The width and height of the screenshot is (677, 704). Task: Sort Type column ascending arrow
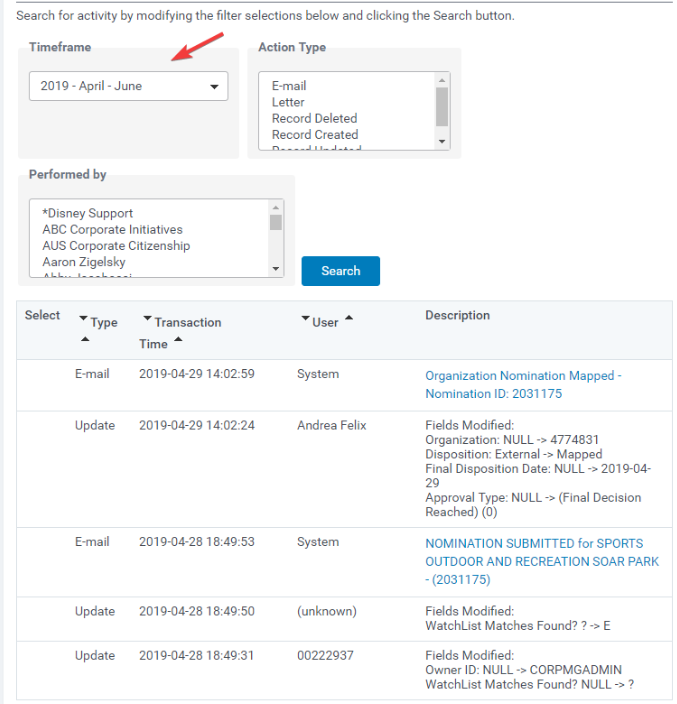85,339
